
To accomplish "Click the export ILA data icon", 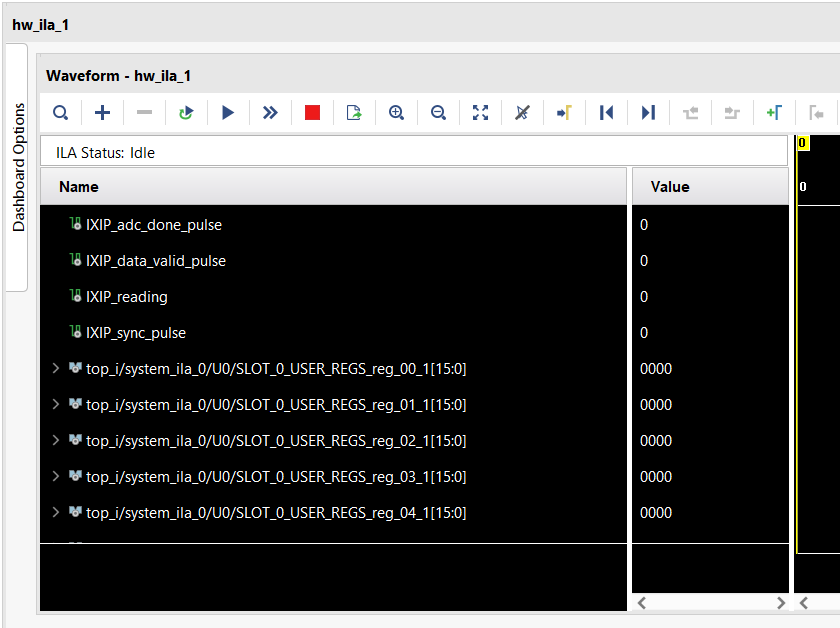I will click(x=354, y=113).
